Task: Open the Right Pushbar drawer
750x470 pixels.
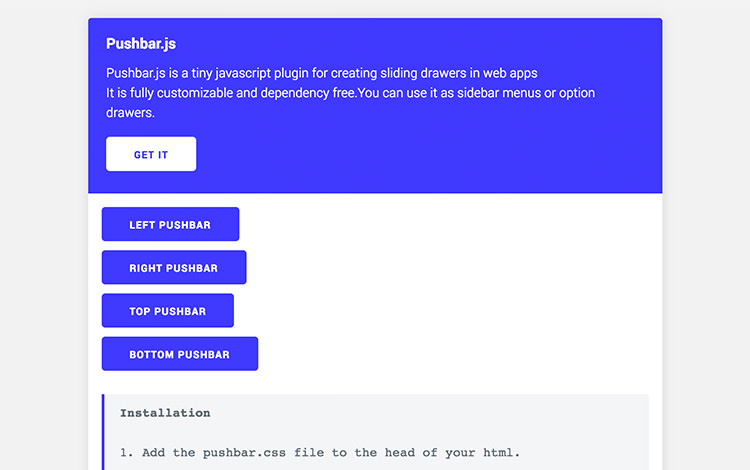Action: point(173,267)
